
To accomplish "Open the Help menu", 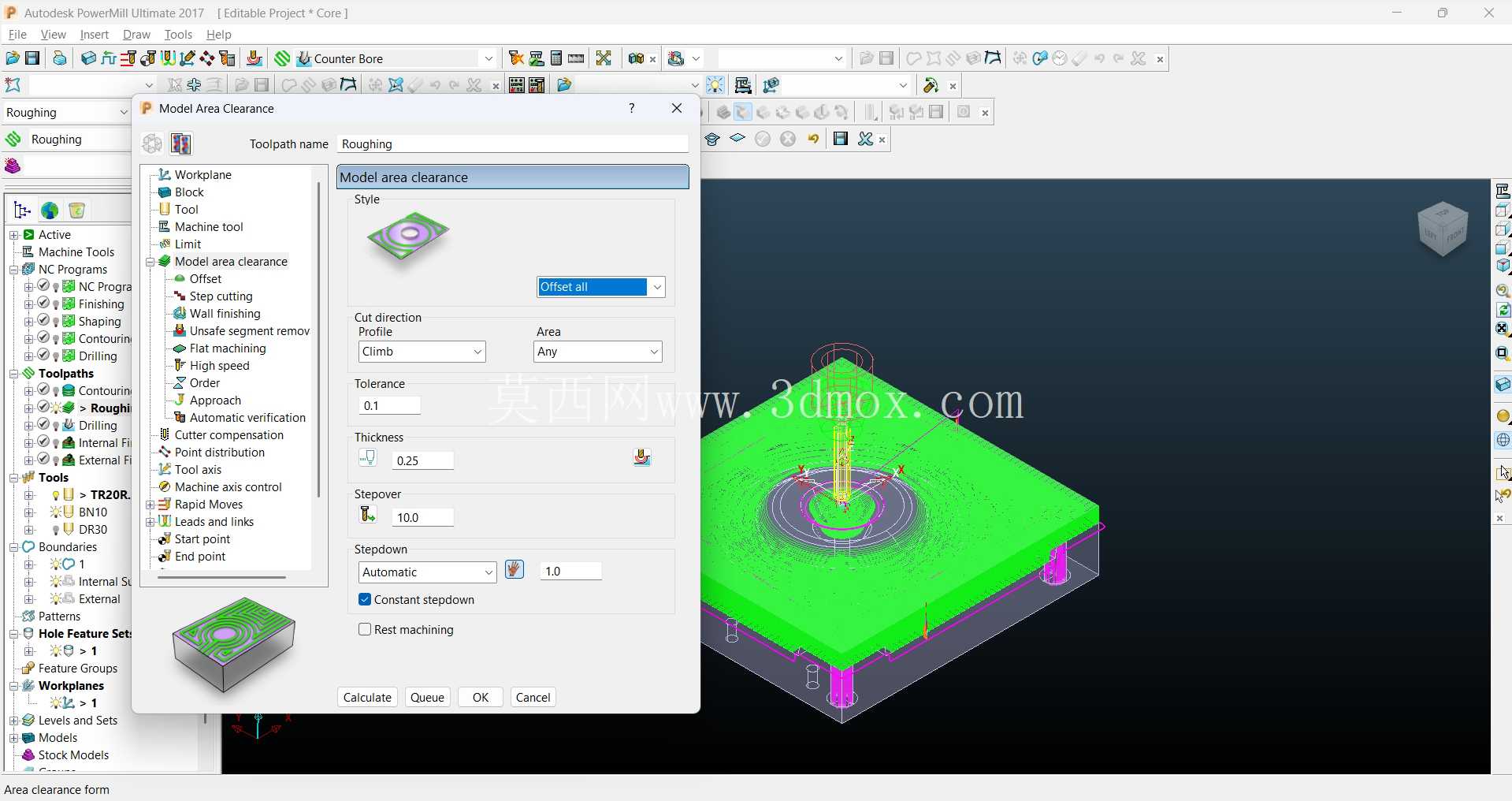I will point(218,35).
